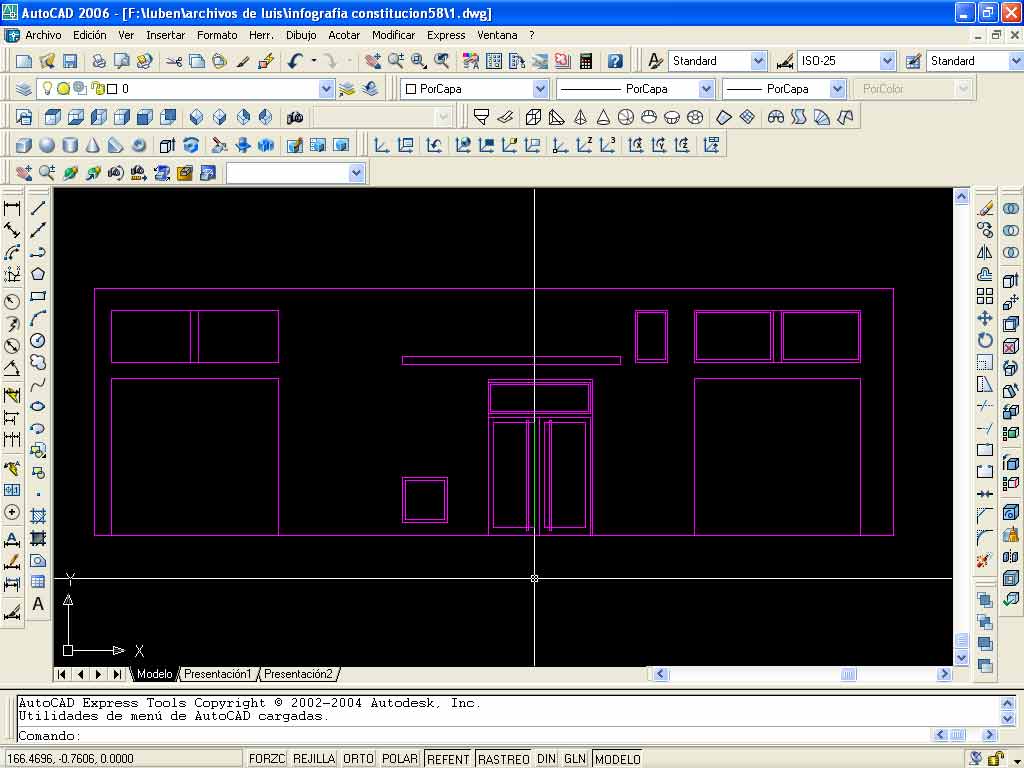Click the Comando command line input
Image resolution: width=1024 pixels, height=768 pixels.
pyautogui.click(x=475, y=736)
